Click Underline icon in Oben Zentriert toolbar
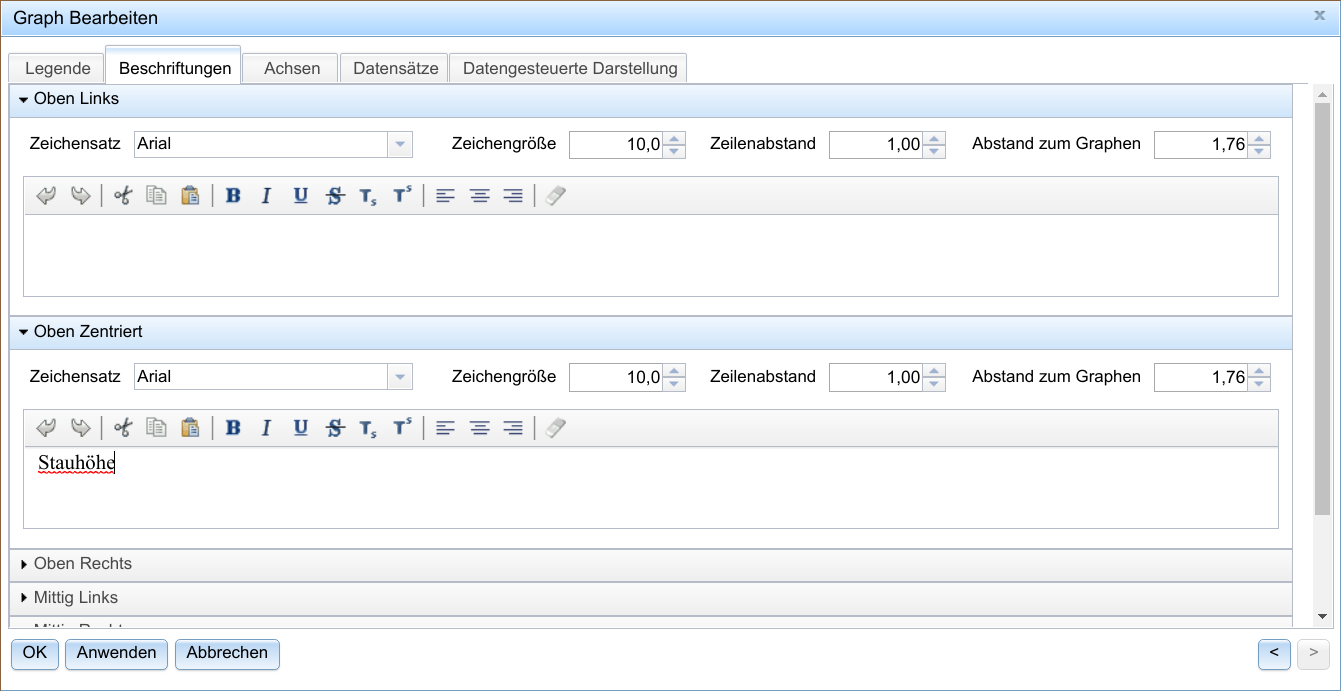 [x=300, y=429]
